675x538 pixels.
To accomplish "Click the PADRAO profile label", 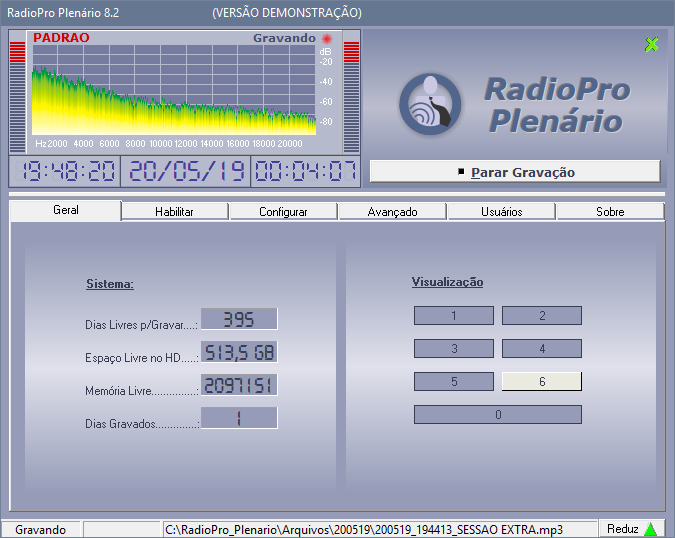I will tap(61, 38).
